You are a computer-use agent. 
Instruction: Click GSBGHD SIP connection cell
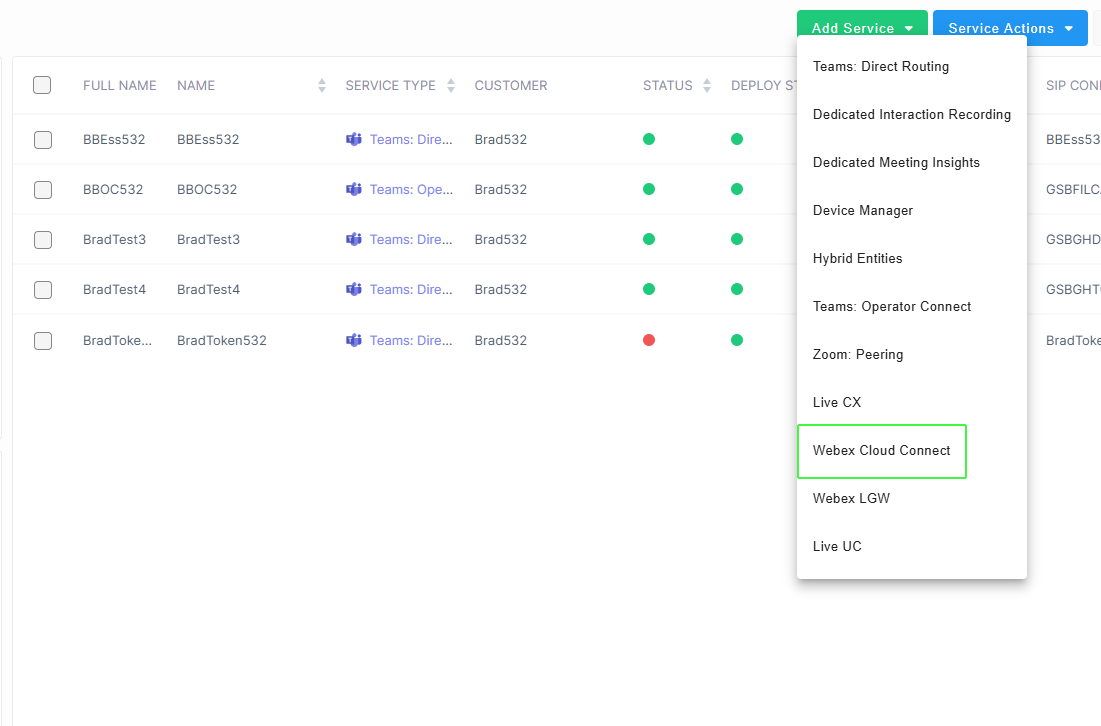[x=1073, y=239]
